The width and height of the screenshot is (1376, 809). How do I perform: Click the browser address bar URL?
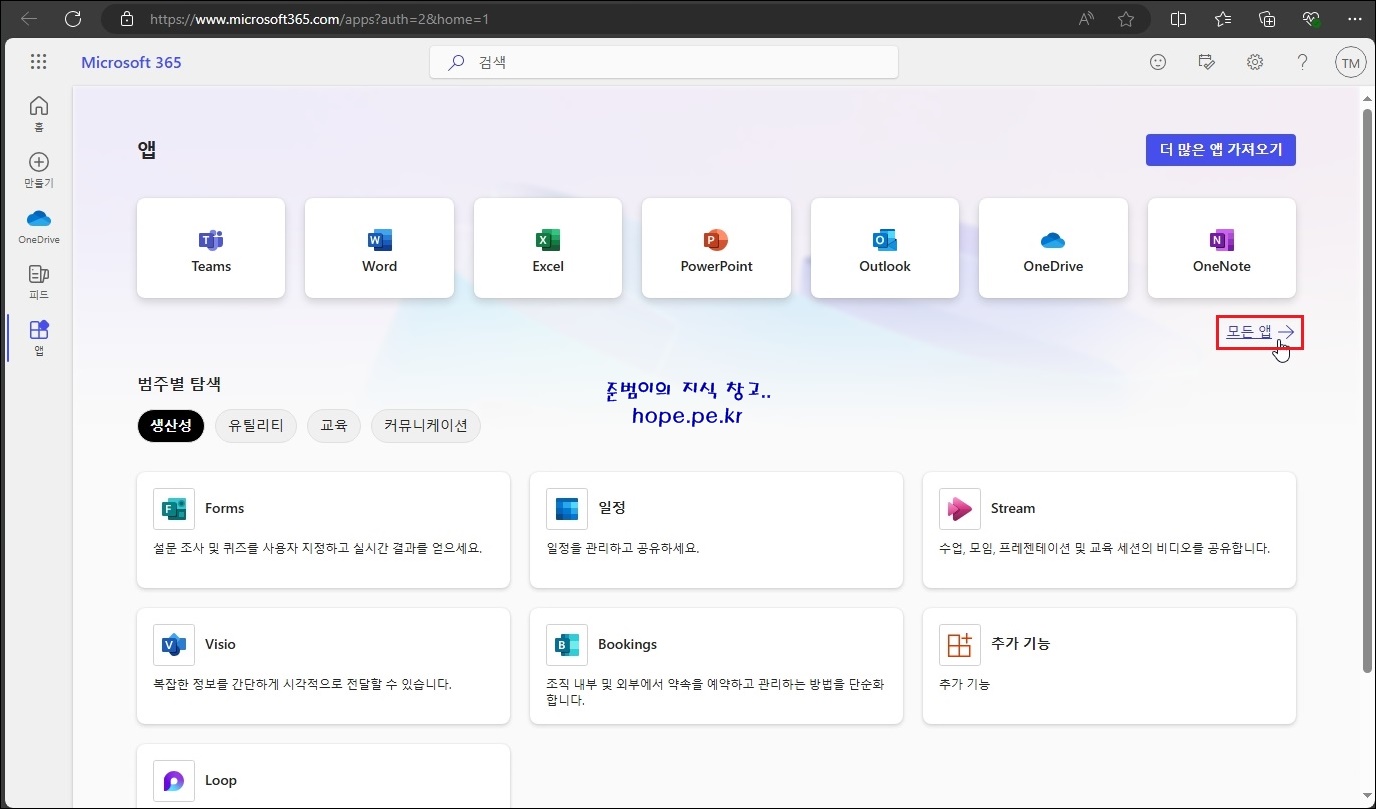coord(319,19)
